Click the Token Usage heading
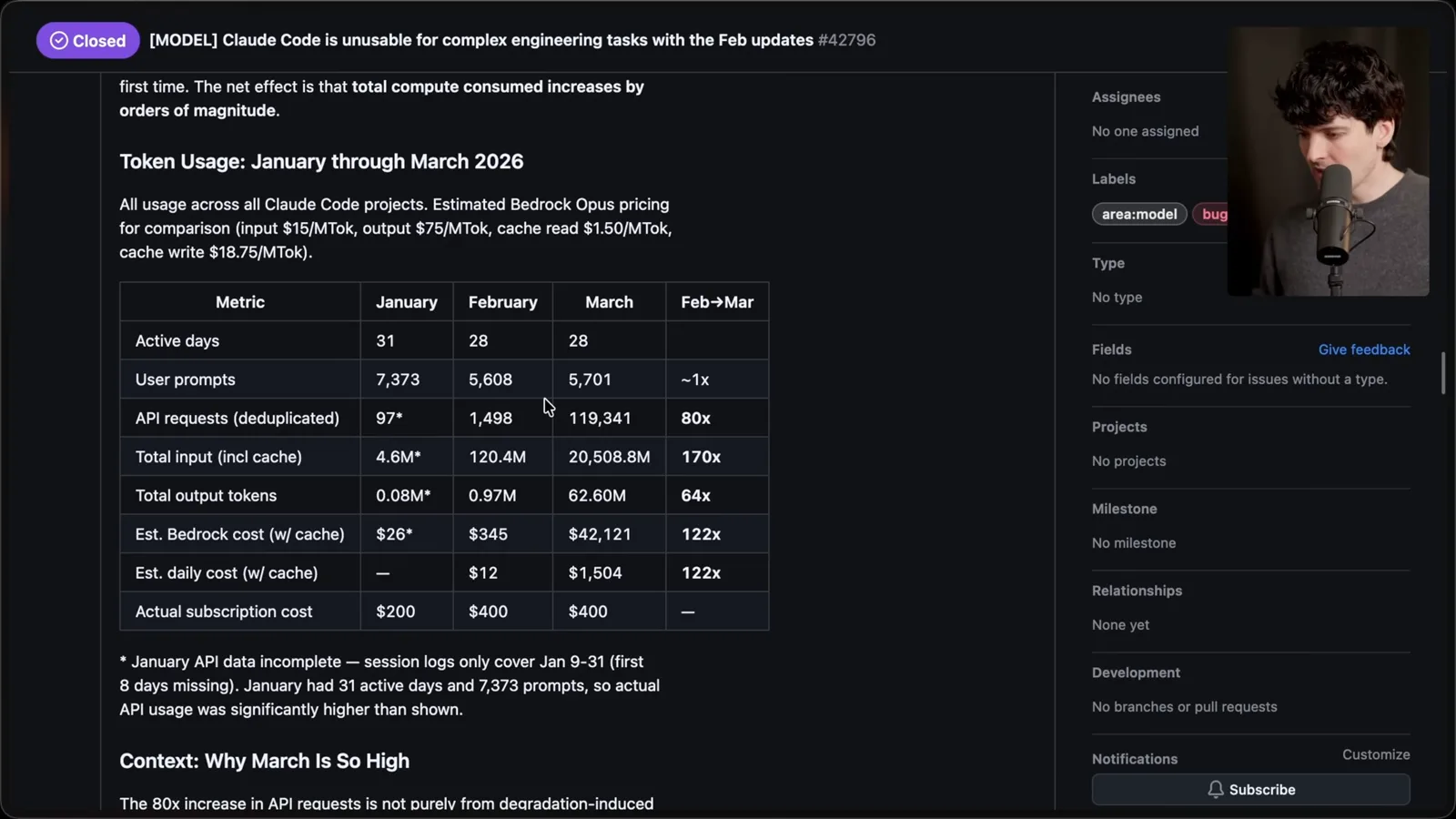This screenshot has width=1456, height=819. pyautogui.click(x=321, y=162)
